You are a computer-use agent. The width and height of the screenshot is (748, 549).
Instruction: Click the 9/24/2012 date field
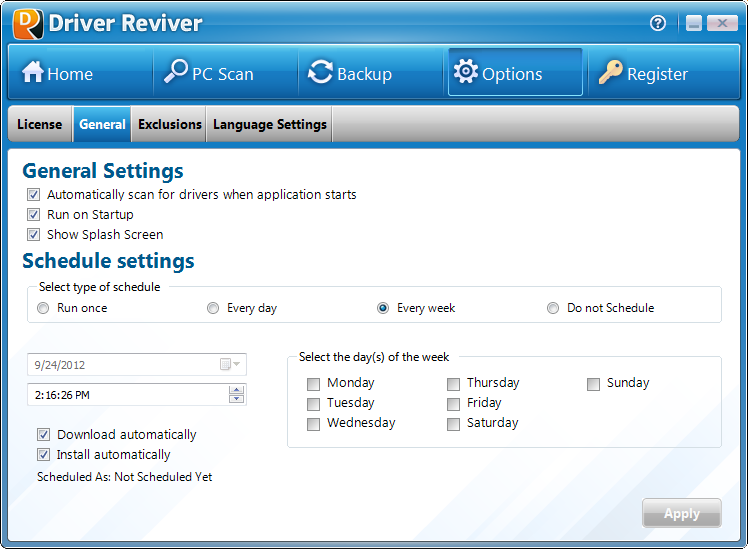(137, 365)
